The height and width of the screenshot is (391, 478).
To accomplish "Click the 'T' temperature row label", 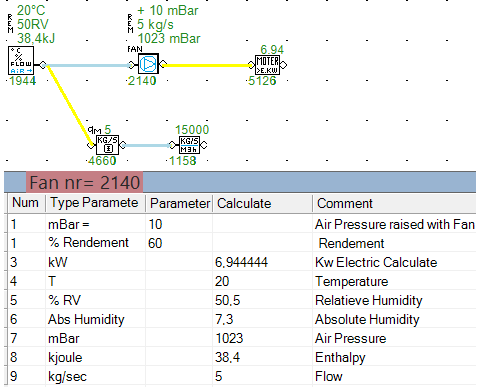I will coord(52,281).
